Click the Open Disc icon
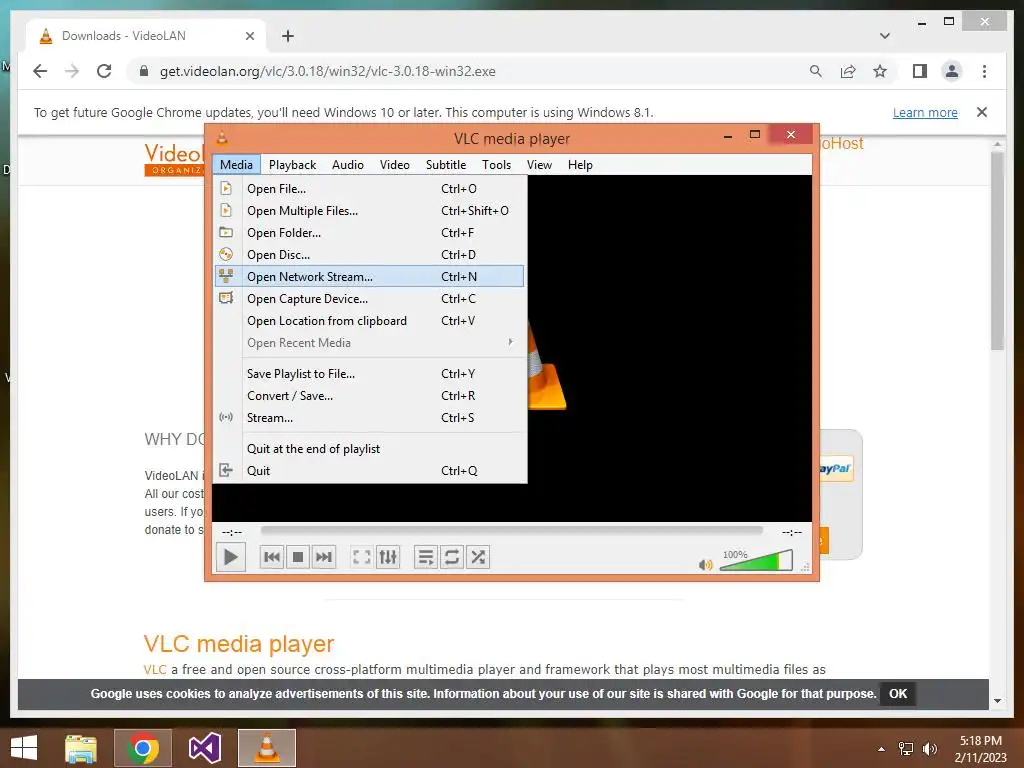1024x768 pixels. 226,254
